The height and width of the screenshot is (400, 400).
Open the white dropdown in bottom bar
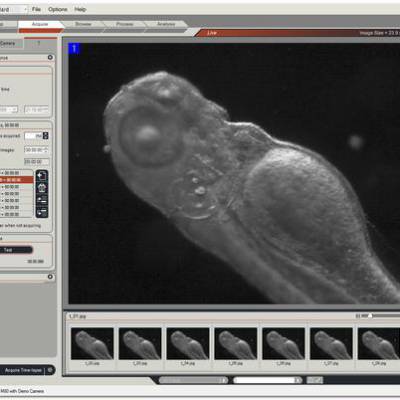268,380
